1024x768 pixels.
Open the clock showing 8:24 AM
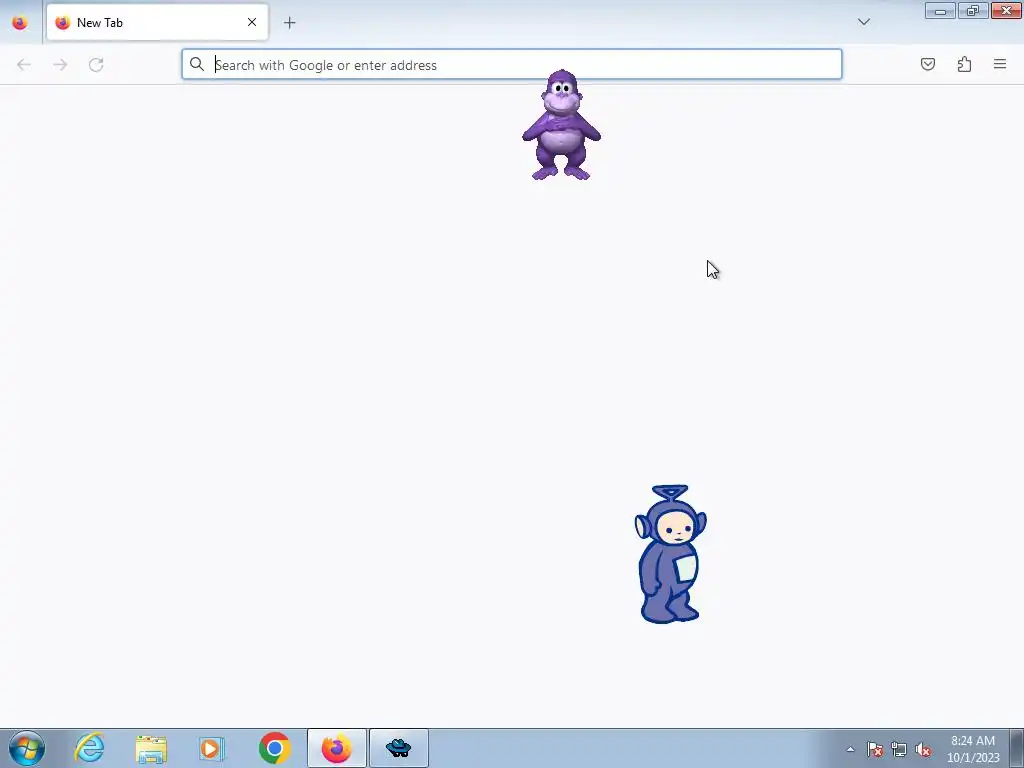point(973,748)
